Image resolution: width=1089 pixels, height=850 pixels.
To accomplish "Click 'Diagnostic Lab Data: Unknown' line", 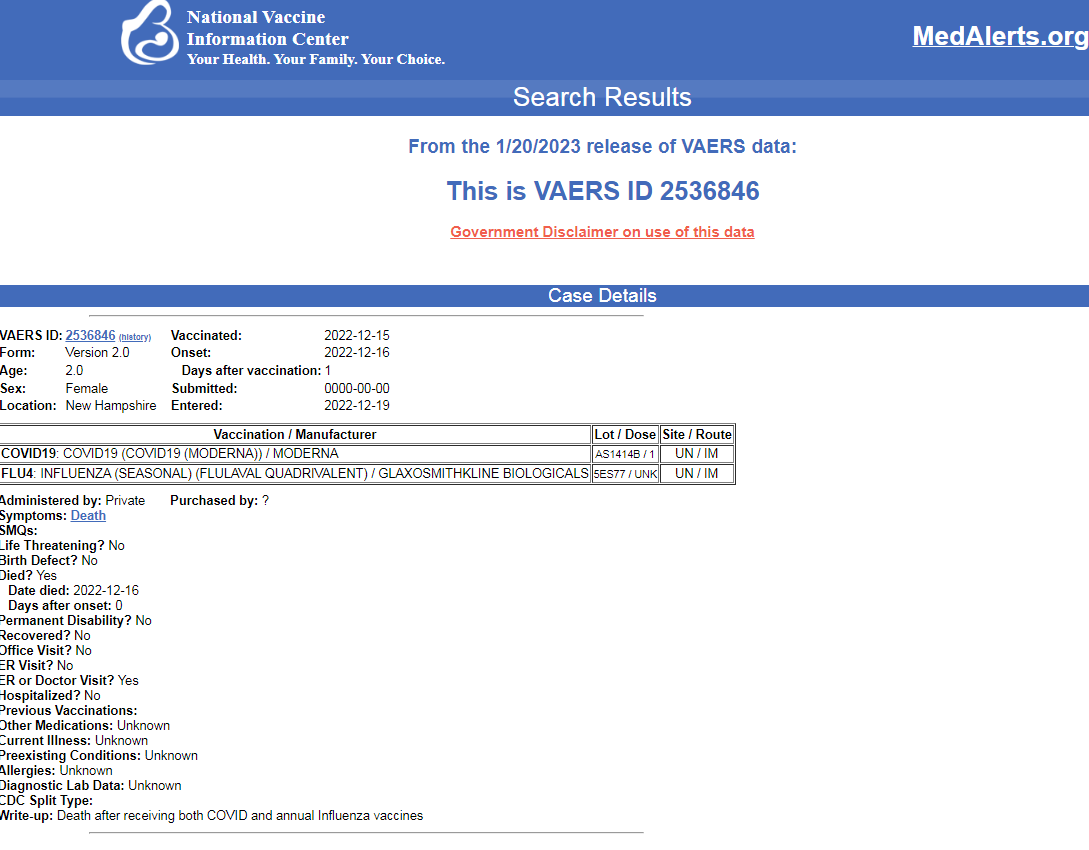I will click(x=90, y=785).
